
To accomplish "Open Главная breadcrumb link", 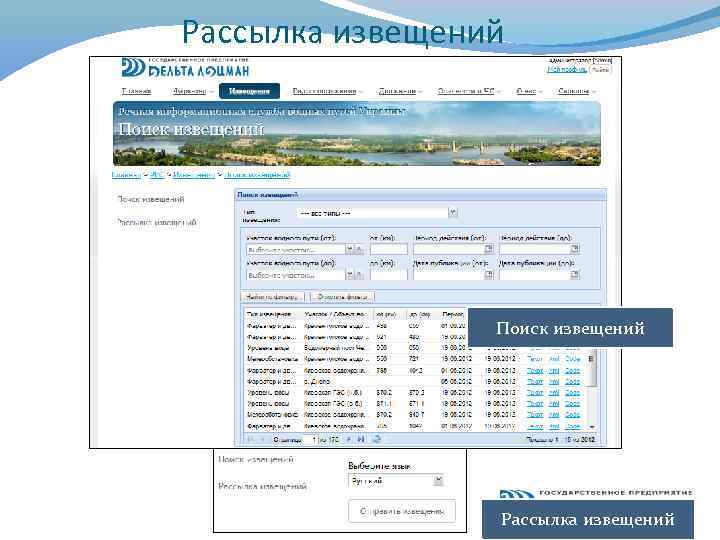I will [x=126, y=174].
